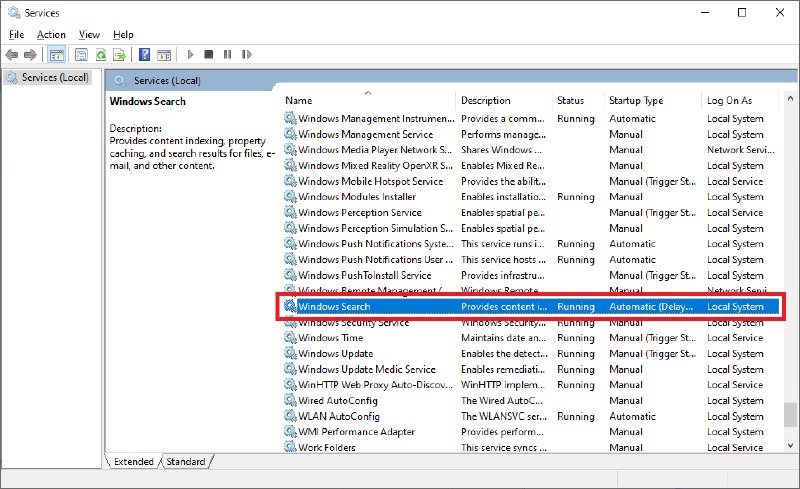Viewport: 800px width, 489px height.
Task: Open the Action menu
Action: tap(51, 34)
